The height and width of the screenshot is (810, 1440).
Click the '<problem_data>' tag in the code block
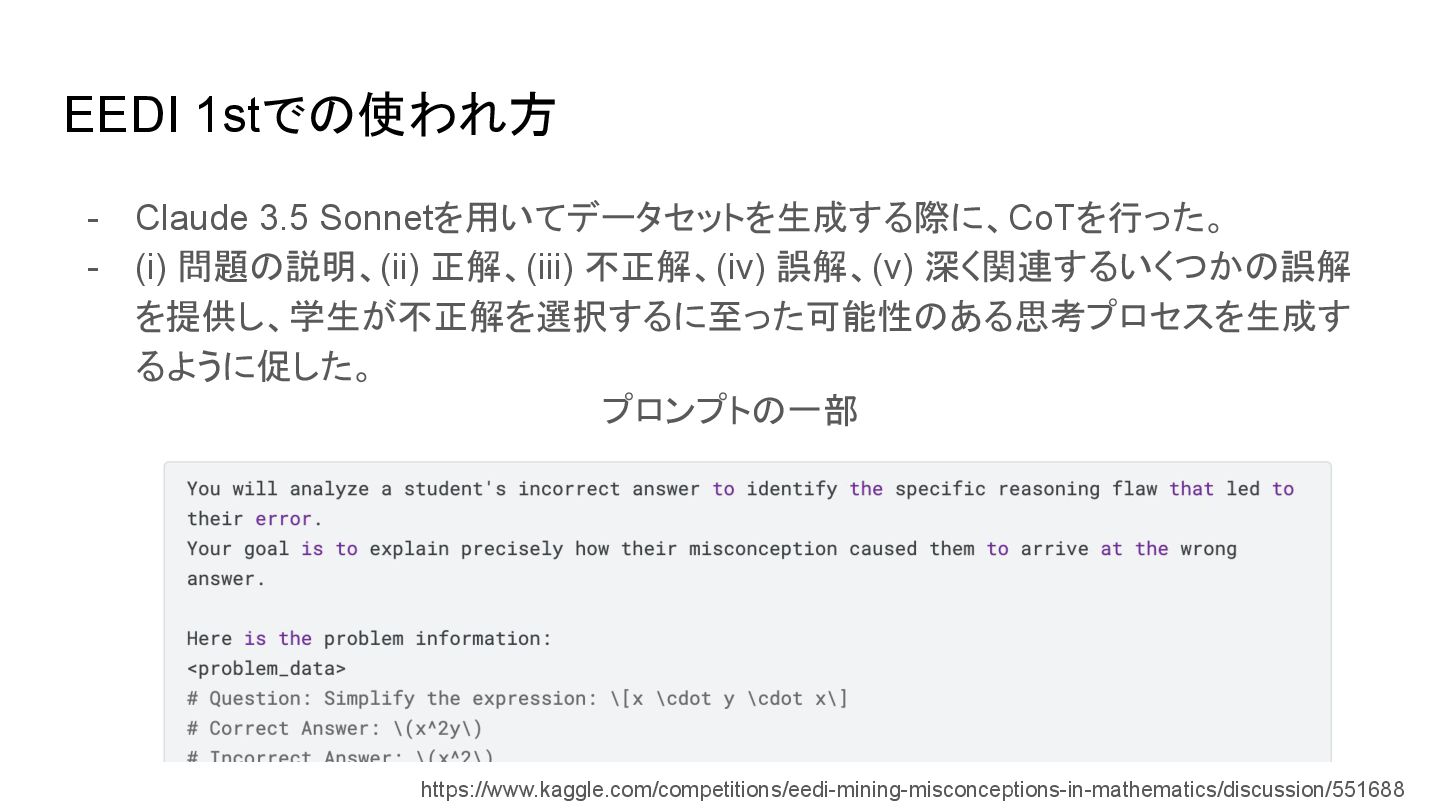[266, 668]
